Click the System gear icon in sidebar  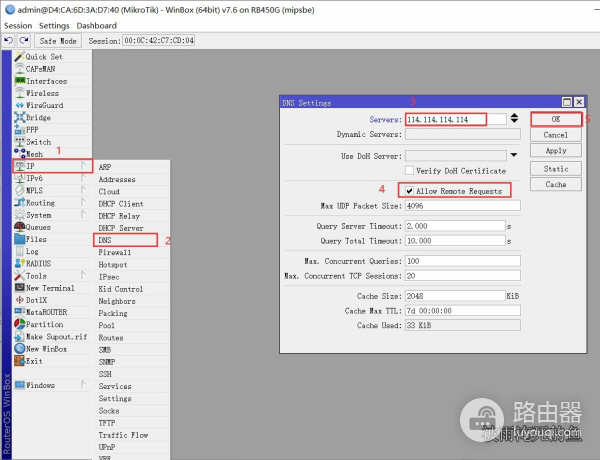click(x=20, y=215)
